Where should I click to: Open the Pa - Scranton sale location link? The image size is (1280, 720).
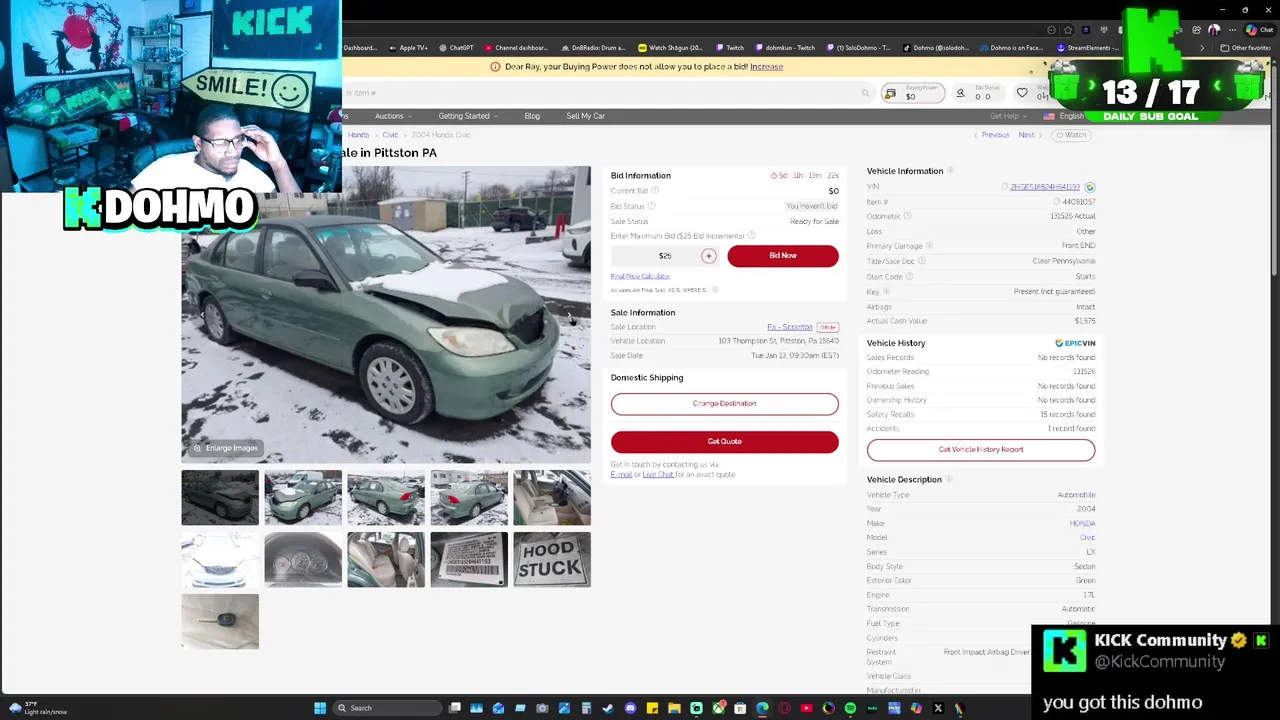(x=789, y=327)
